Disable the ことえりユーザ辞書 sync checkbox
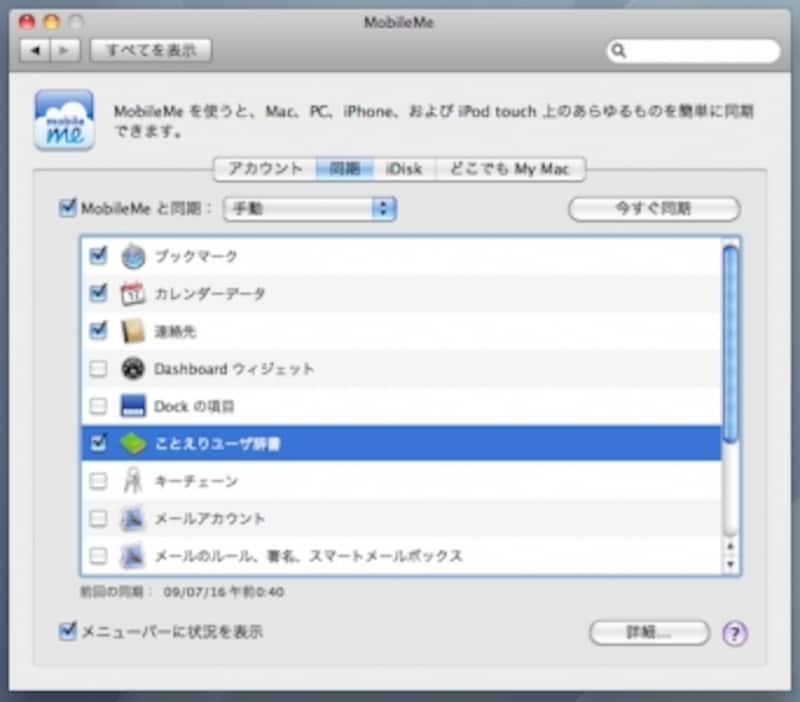This screenshot has height=702, width=800. coord(97,443)
